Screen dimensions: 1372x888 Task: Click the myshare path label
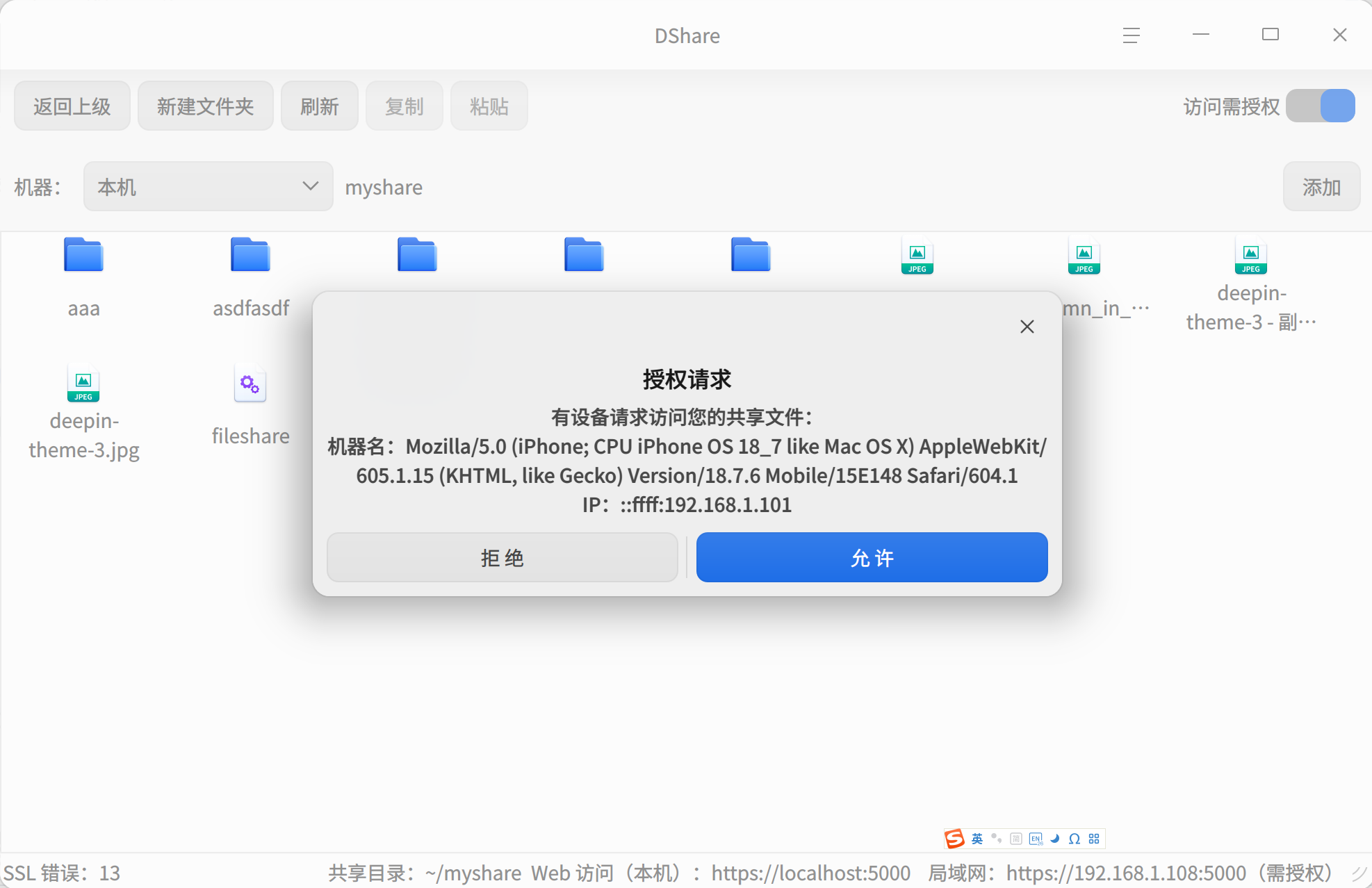point(384,188)
